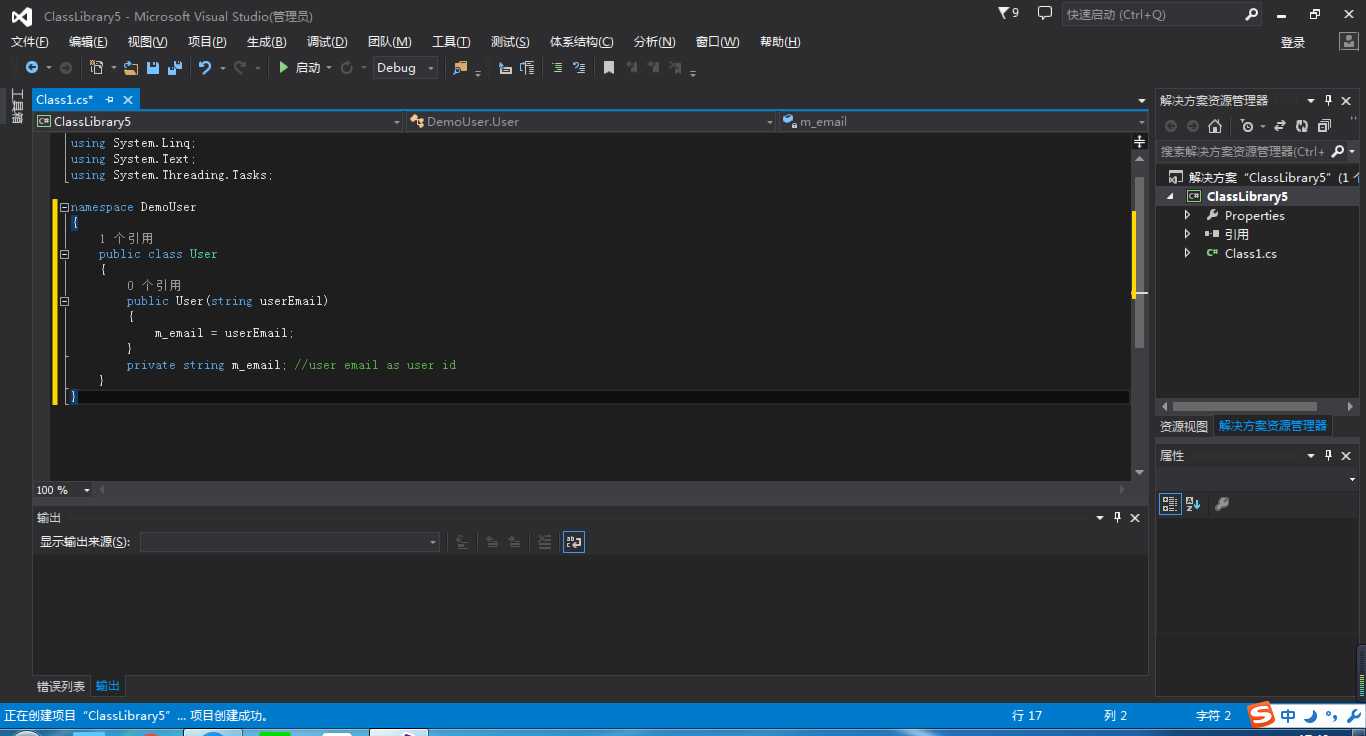Open the 工具箱 toolbox side tab
Viewport: 1366px width, 736px height.
[17, 107]
